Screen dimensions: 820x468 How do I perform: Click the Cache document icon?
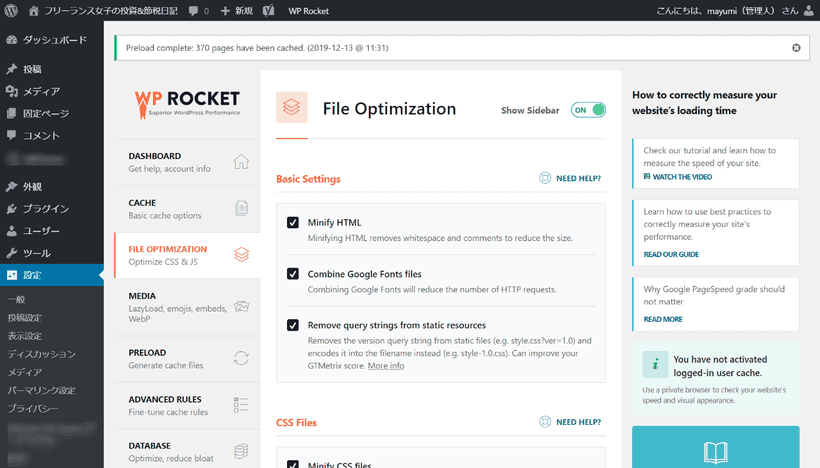tap(241, 208)
